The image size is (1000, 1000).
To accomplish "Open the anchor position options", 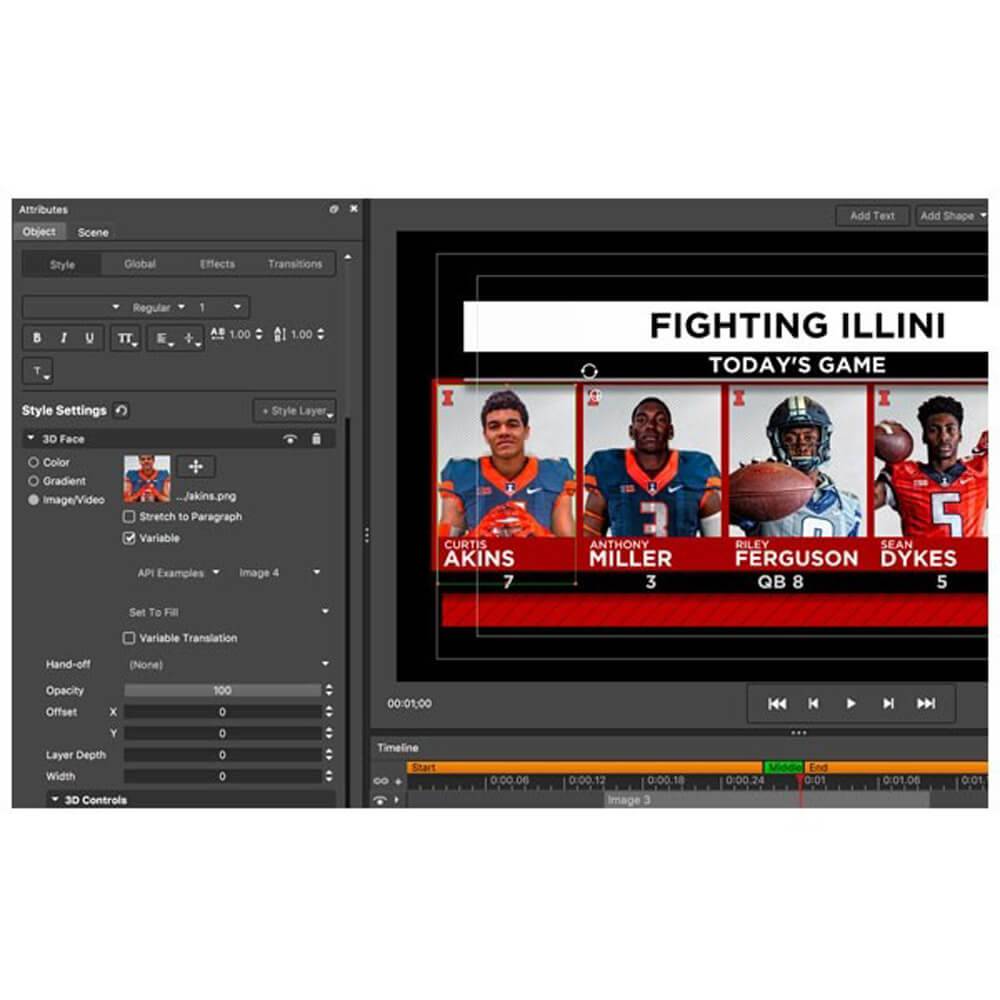I will (x=191, y=339).
